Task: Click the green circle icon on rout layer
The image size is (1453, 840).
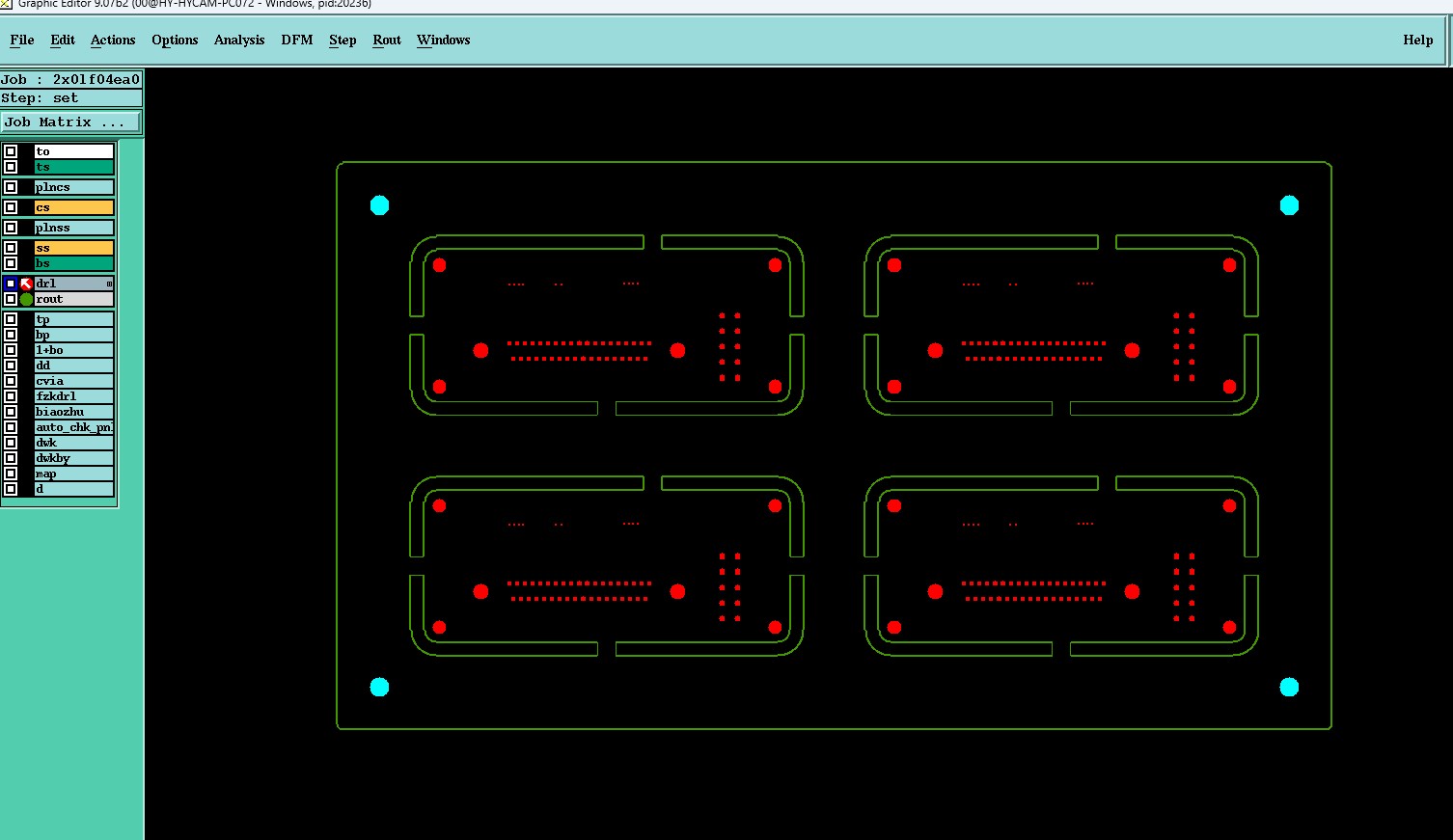Action: 26,299
